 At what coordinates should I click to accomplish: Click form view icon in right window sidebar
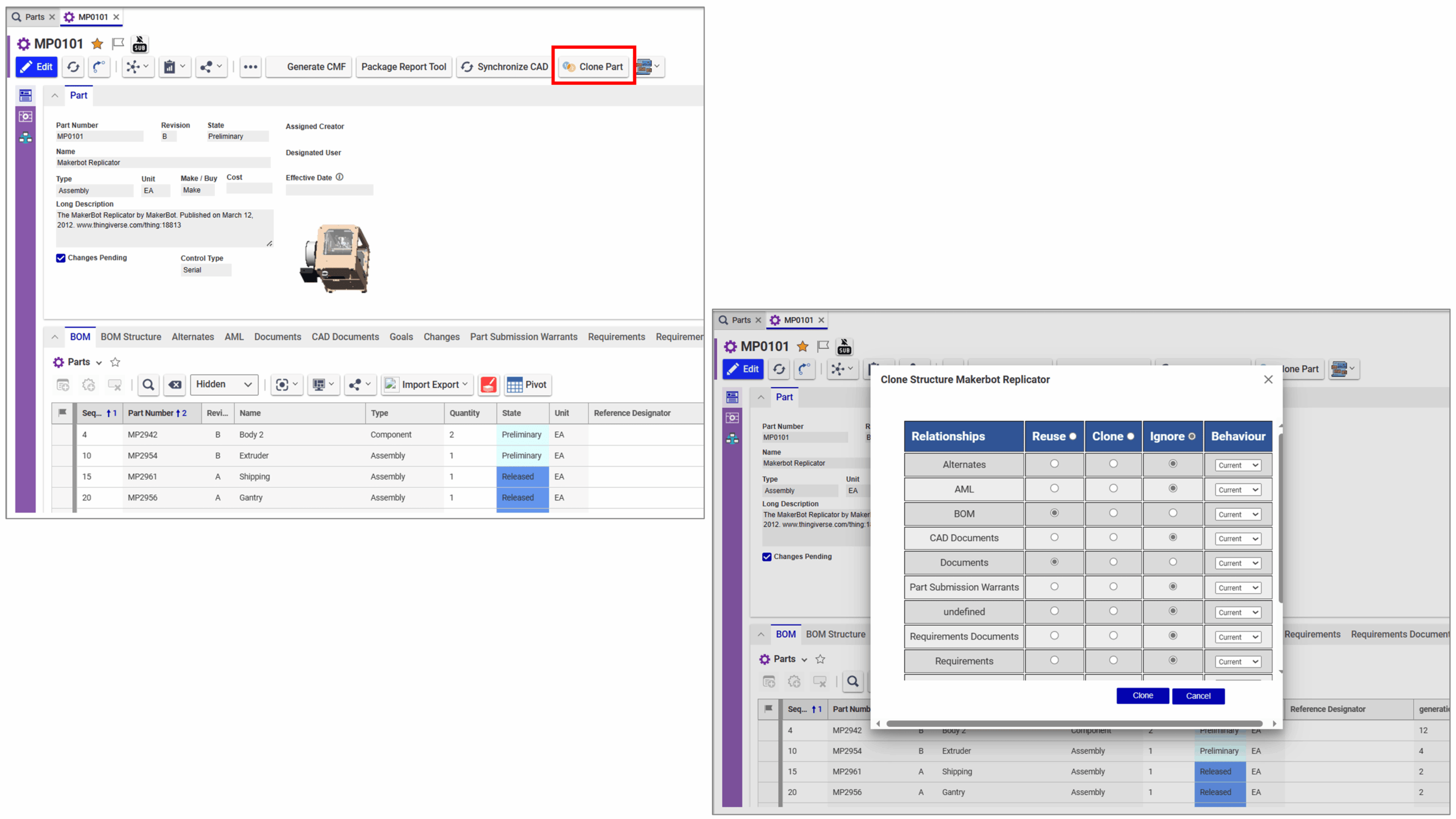(732, 397)
